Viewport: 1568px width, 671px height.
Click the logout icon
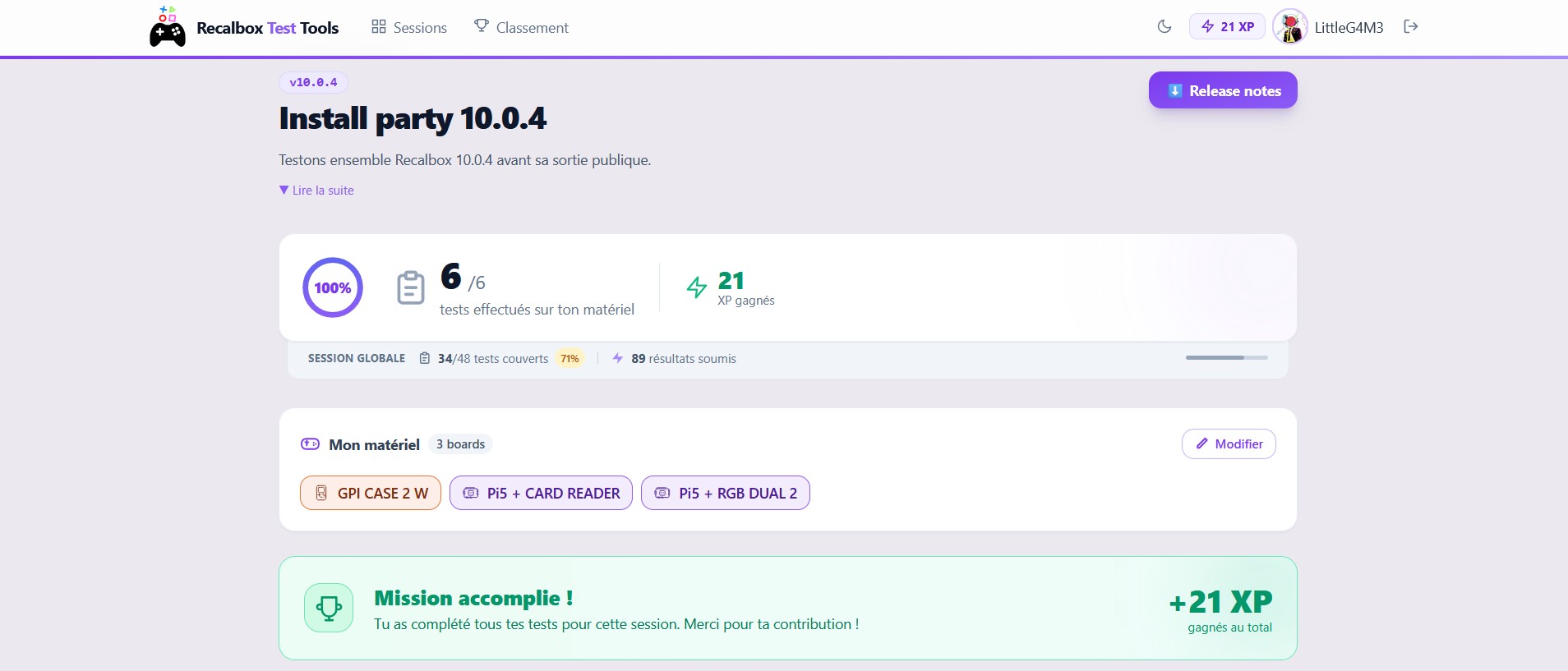(1410, 26)
